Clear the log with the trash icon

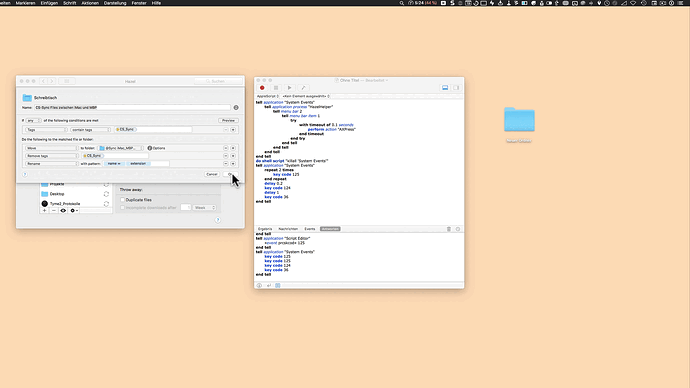pyautogui.click(x=449, y=229)
